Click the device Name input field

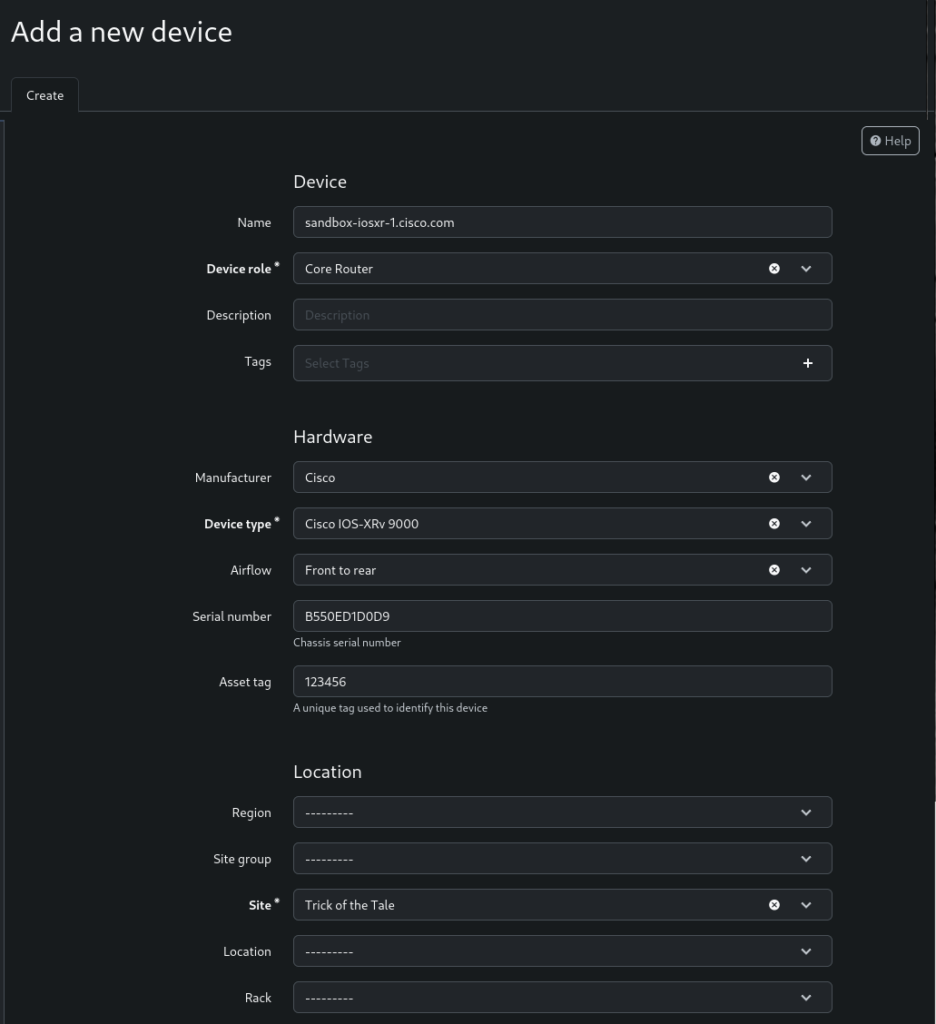562,223
